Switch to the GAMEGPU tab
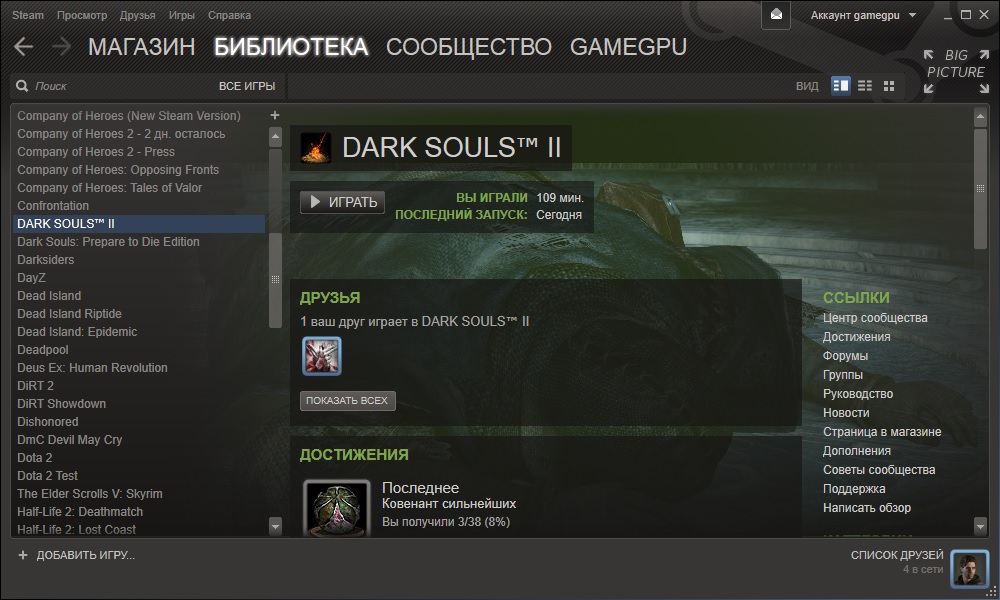Image resolution: width=1000 pixels, height=600 pixels. (628, 47)
